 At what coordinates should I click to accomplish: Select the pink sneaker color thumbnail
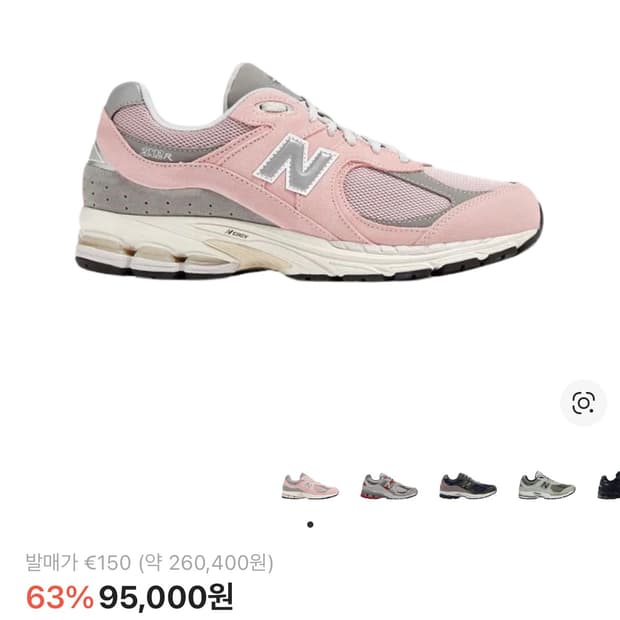(x=310, y=486)
